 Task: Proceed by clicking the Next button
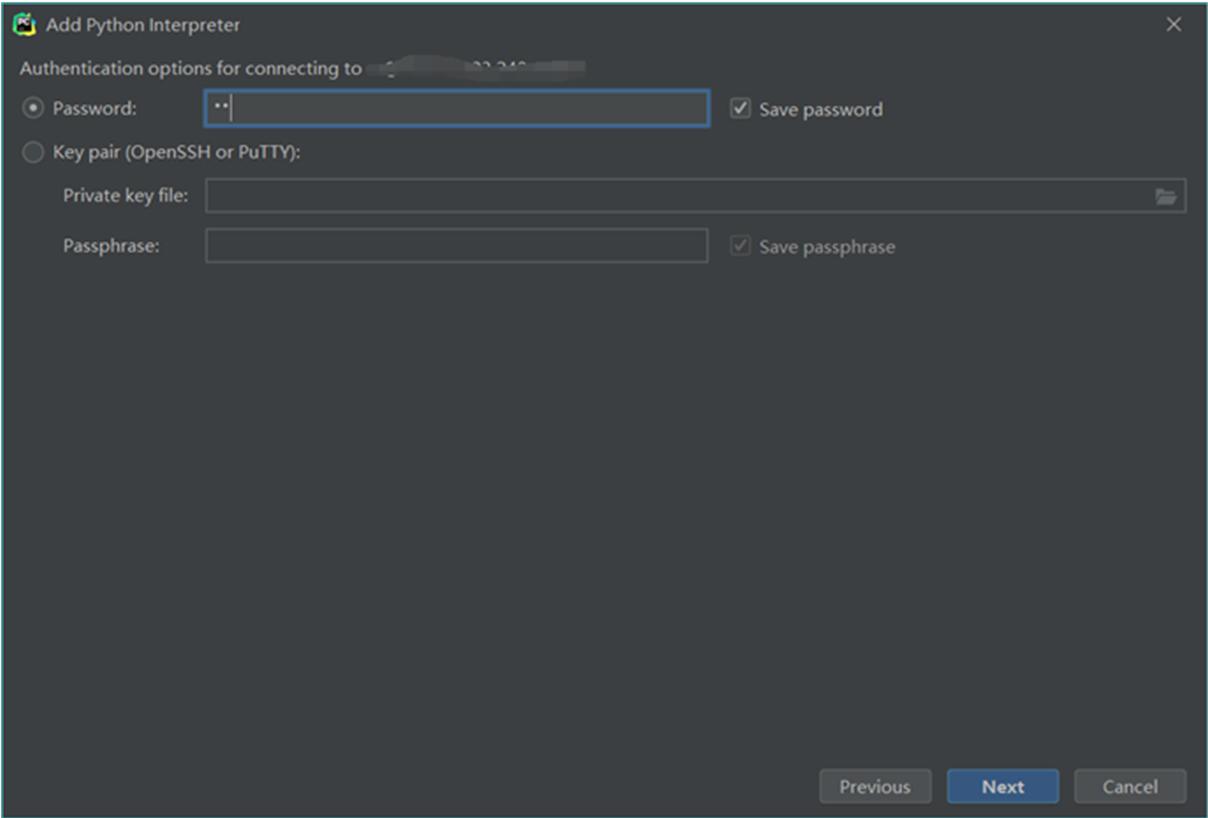pyautogui.click(x=1002, y=787)
